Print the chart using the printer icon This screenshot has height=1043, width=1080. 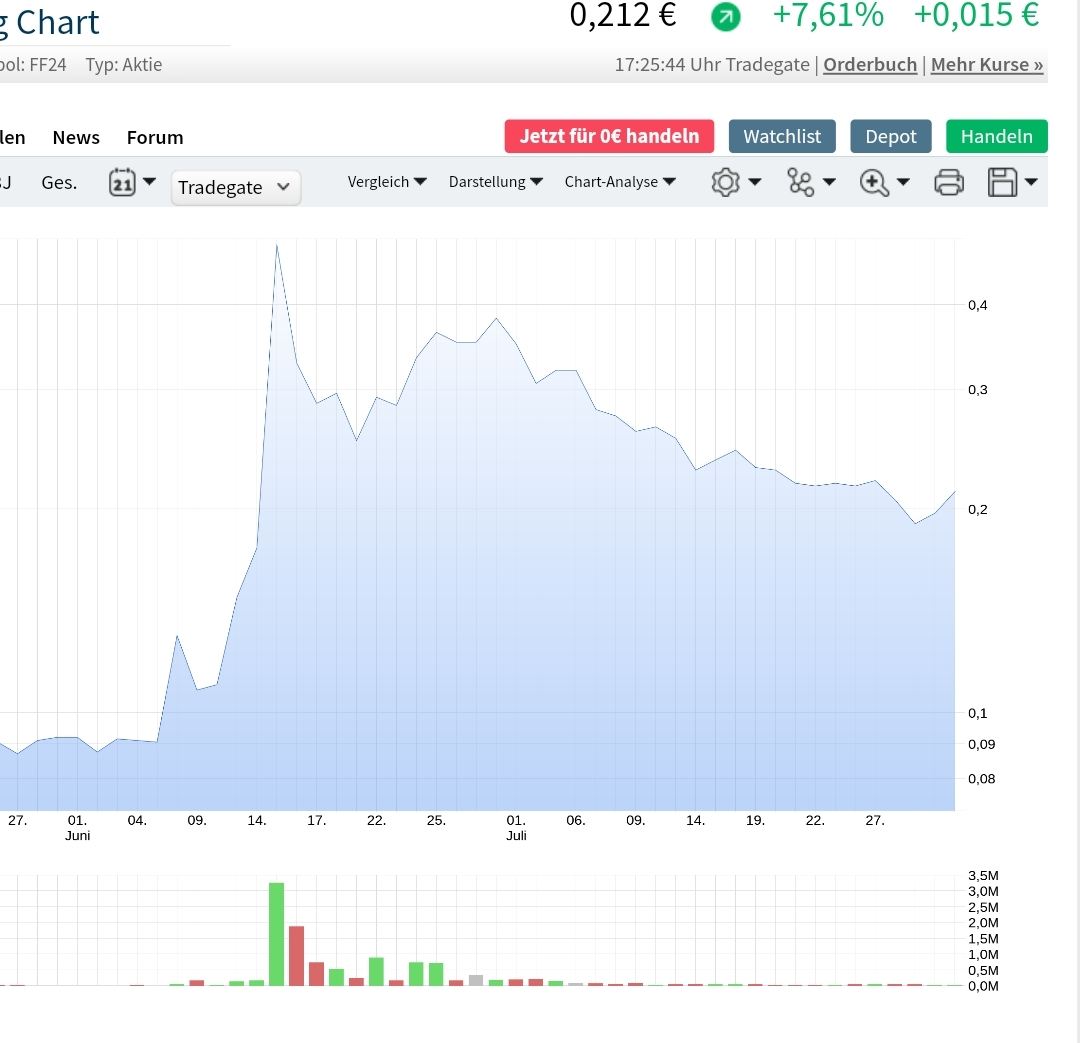[949, 182]
